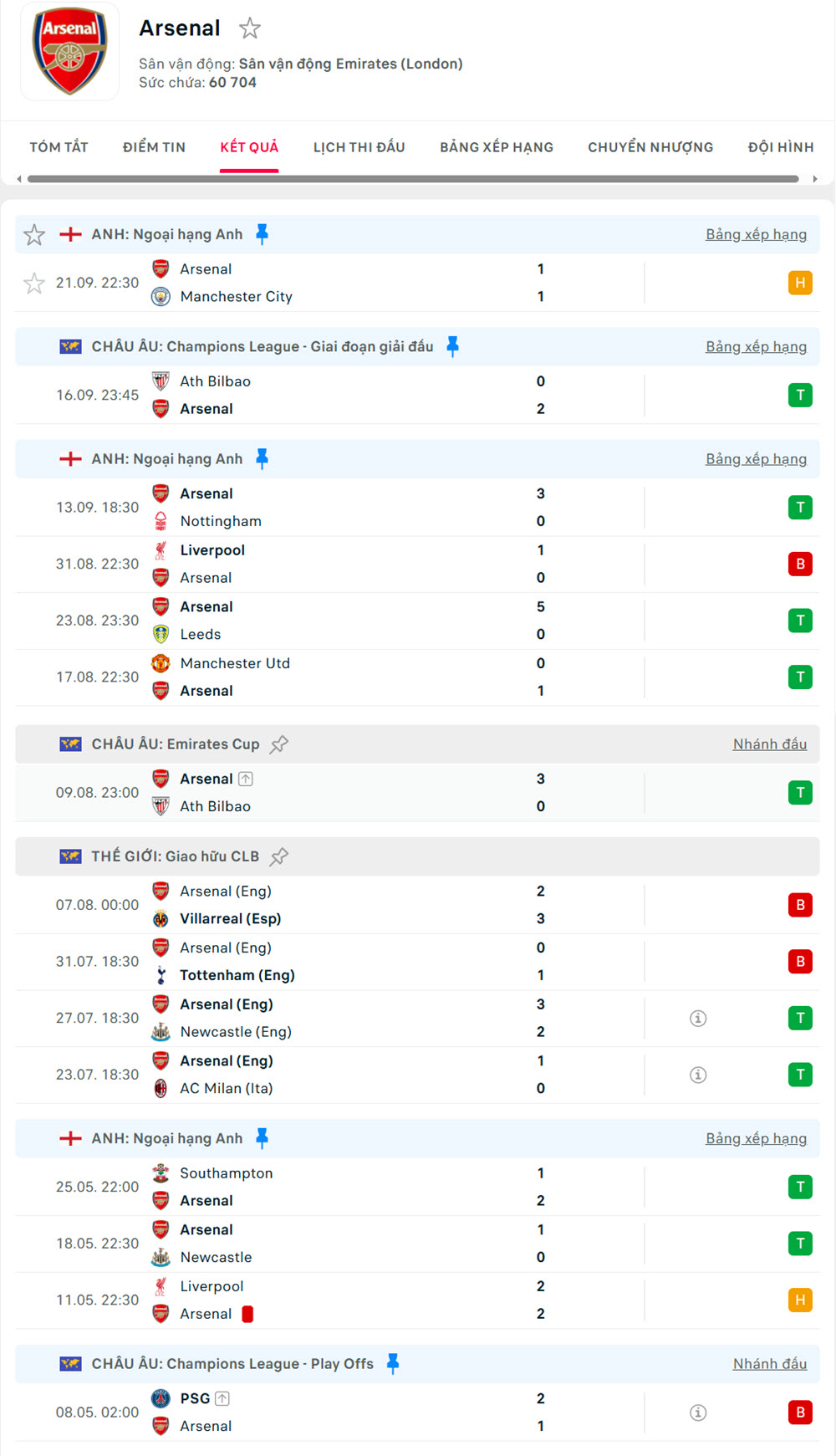The height and width of the screenshot is (1456, 836).
Task: Open info icon for Arsenal vs AC Milan
Action: pos(698,1075)
